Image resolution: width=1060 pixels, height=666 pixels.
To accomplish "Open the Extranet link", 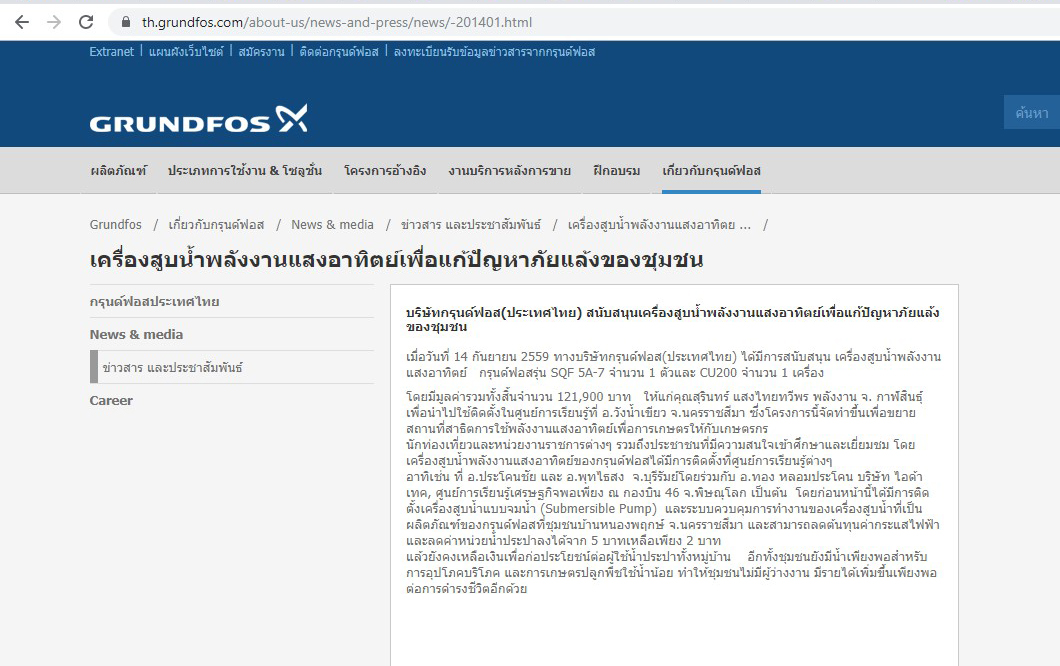I will [111, 52].
